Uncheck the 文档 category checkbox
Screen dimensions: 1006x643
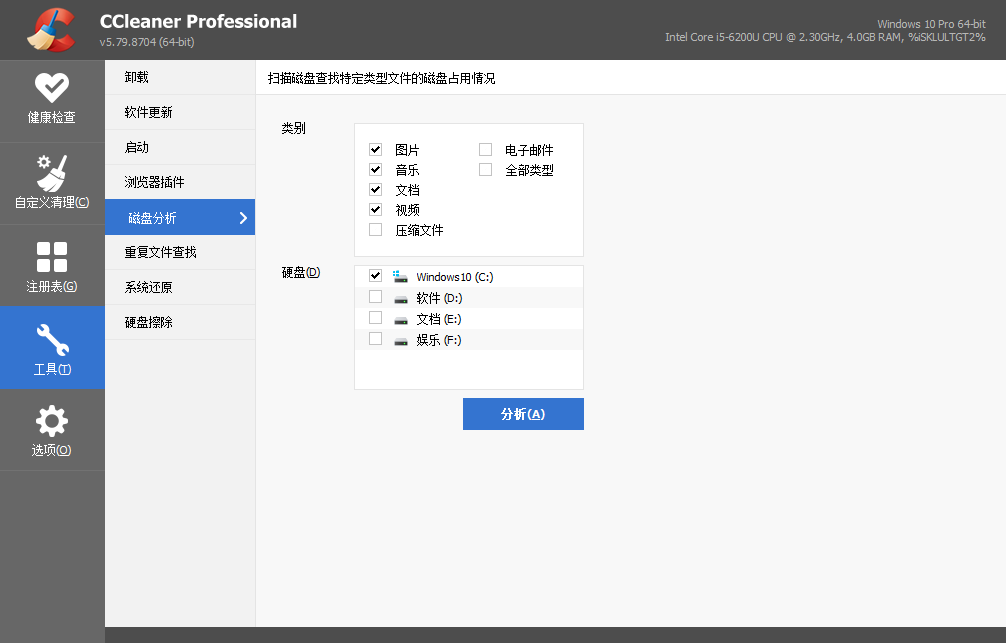376,189
